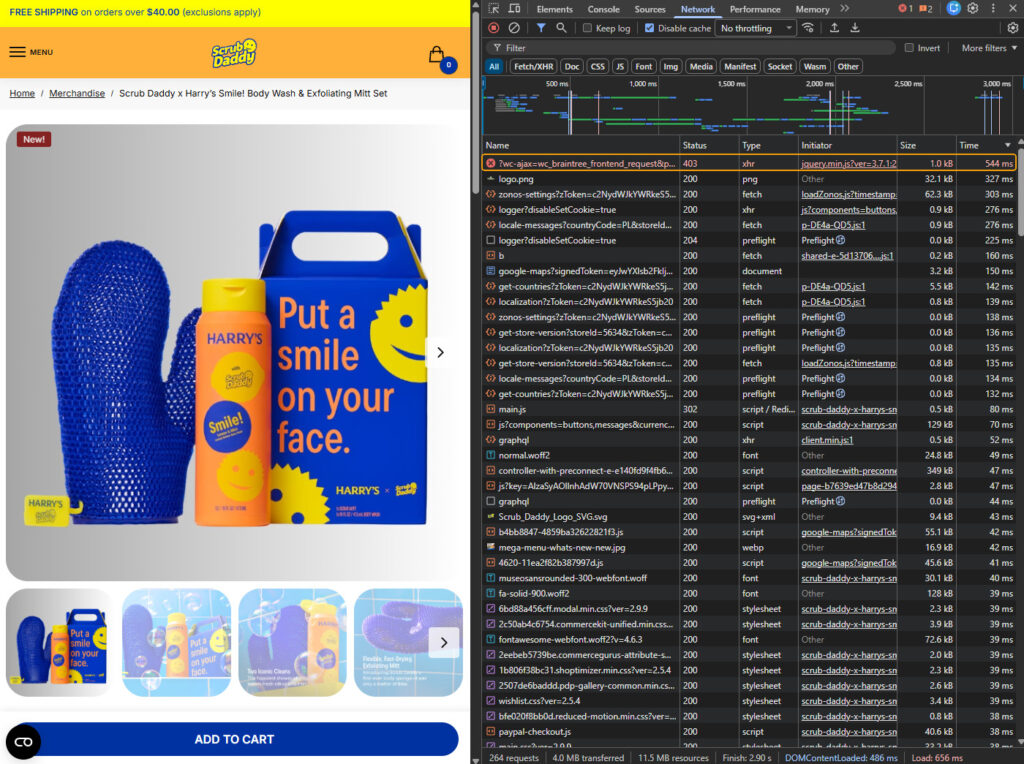Export HAR file download icon
Viewport: 1024px width, 764px height.
[x=855, y=28]
